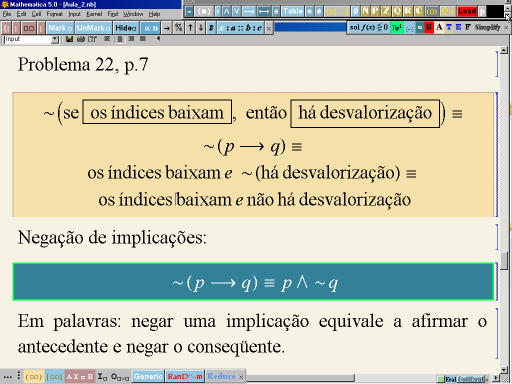Click the A·X = B matrix button
The height and width of the screenshot is (384, 512).
[79, 377]
